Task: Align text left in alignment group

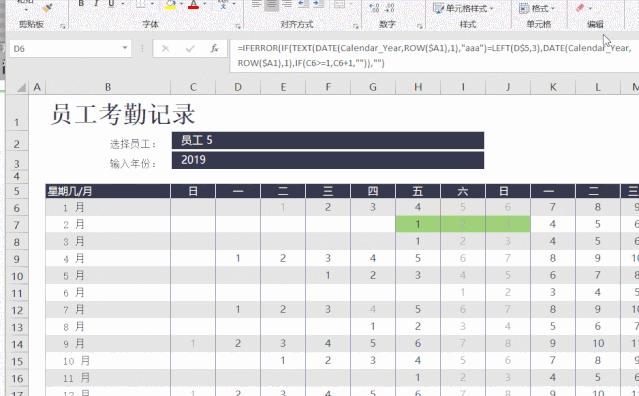Action: (256, 5)
